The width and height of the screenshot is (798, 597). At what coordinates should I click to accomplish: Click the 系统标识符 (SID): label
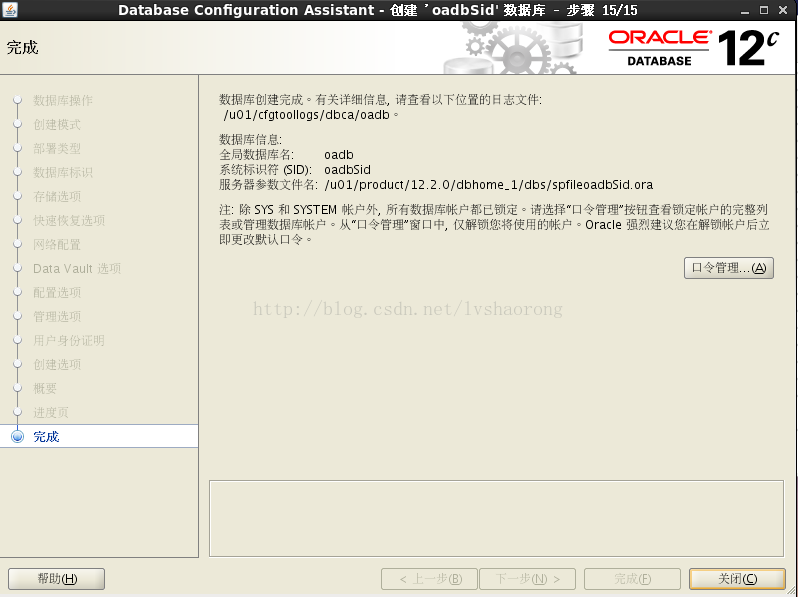point(265,169)
